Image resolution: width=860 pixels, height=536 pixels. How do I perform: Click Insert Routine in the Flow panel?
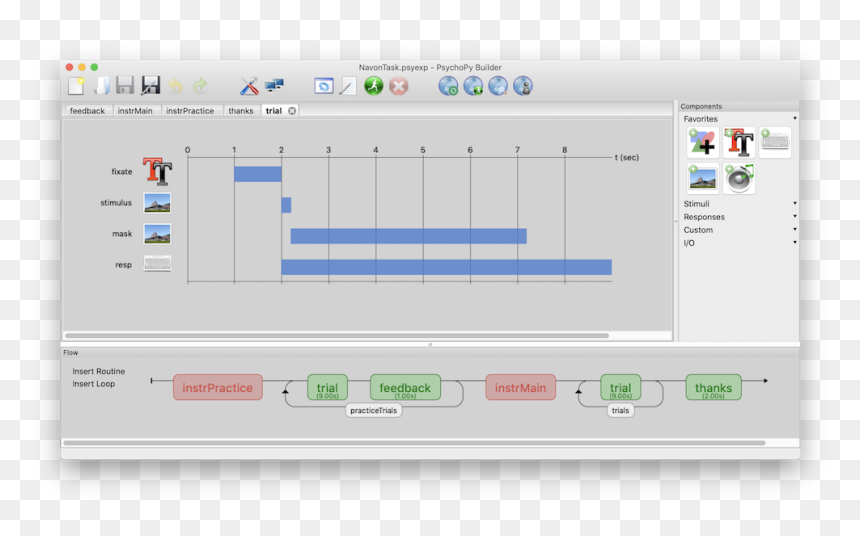99,371
